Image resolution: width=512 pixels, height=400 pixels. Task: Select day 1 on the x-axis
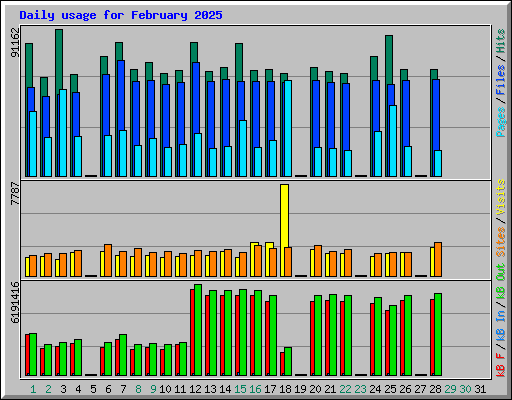33,389
